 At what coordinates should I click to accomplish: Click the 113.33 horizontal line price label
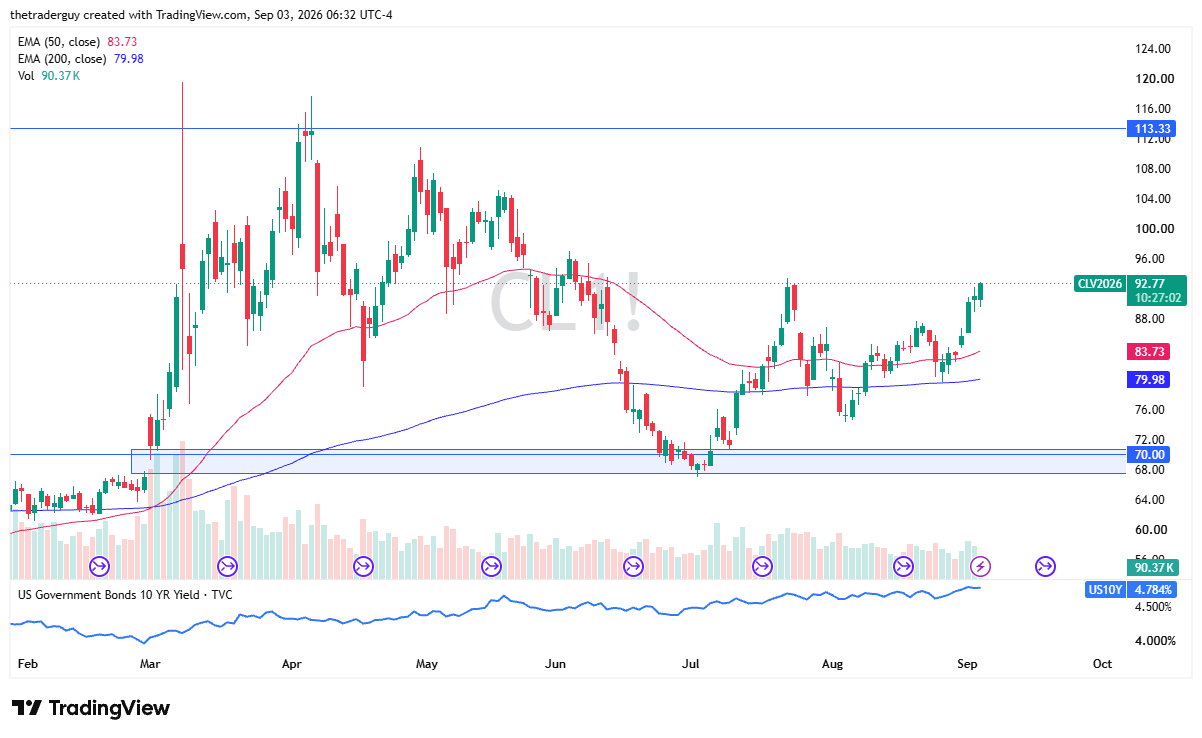click(1150, 129)
